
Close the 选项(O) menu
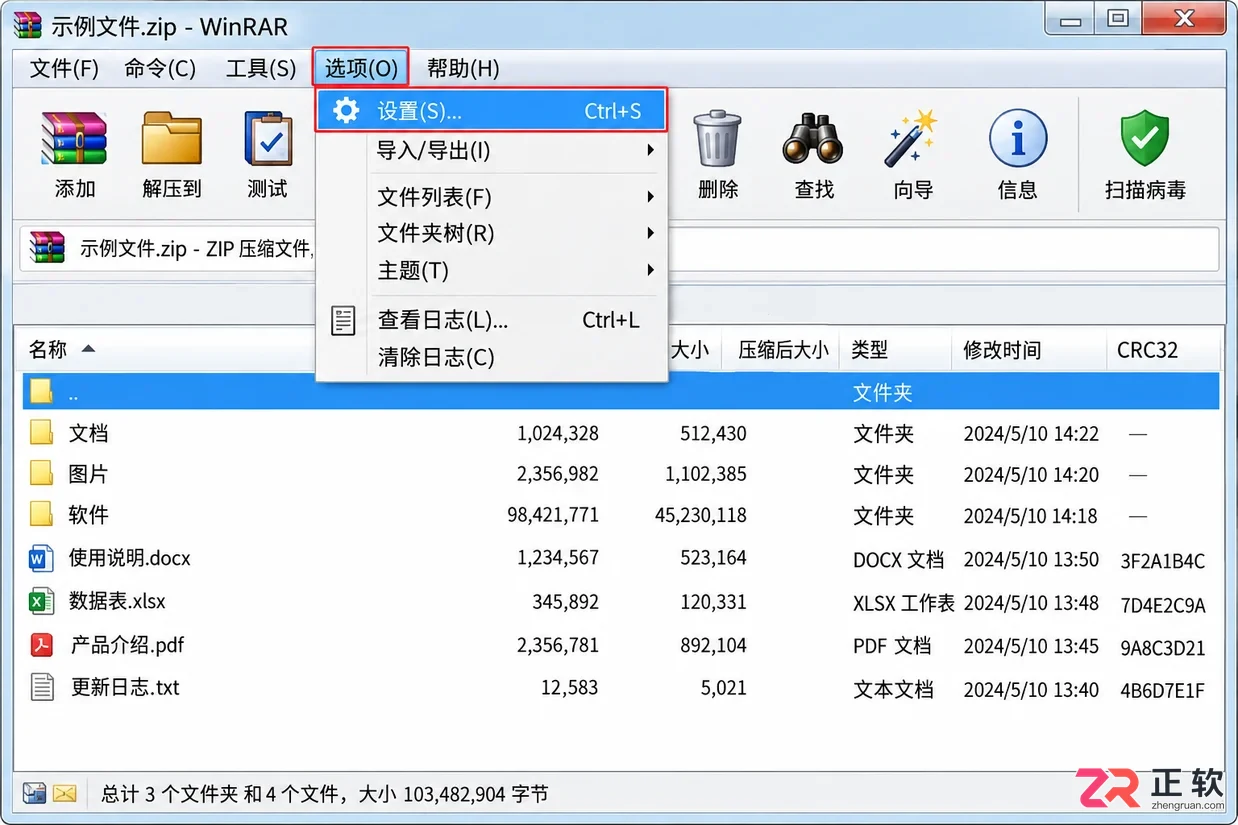[x=361, y=68]
